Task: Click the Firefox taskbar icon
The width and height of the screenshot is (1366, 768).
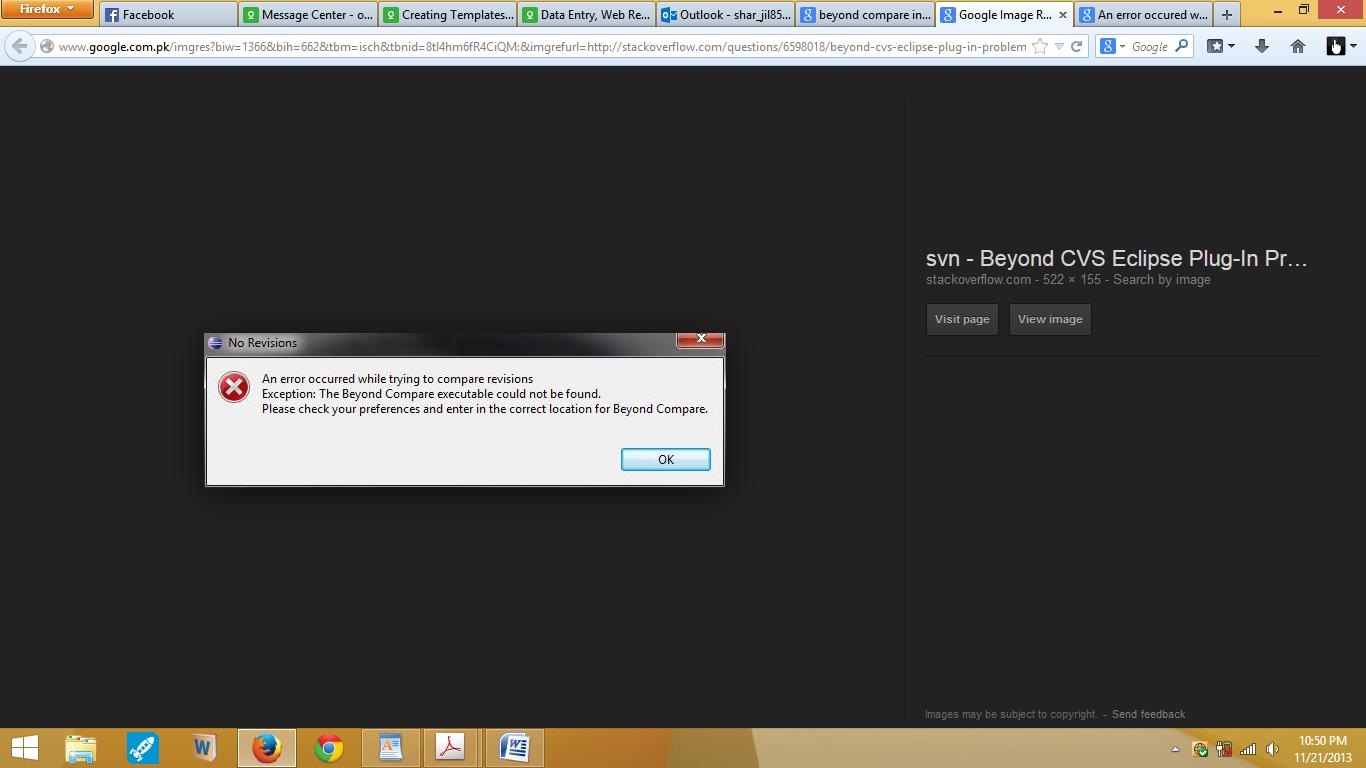Action: [x=266, y=748]
